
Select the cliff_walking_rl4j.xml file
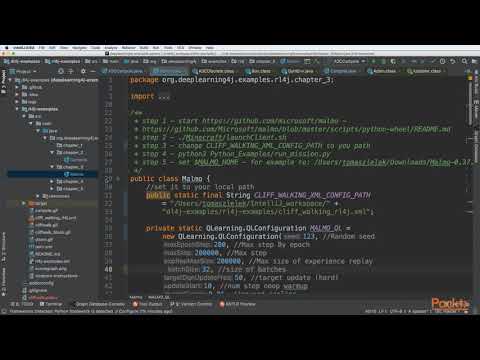[53, 218]
